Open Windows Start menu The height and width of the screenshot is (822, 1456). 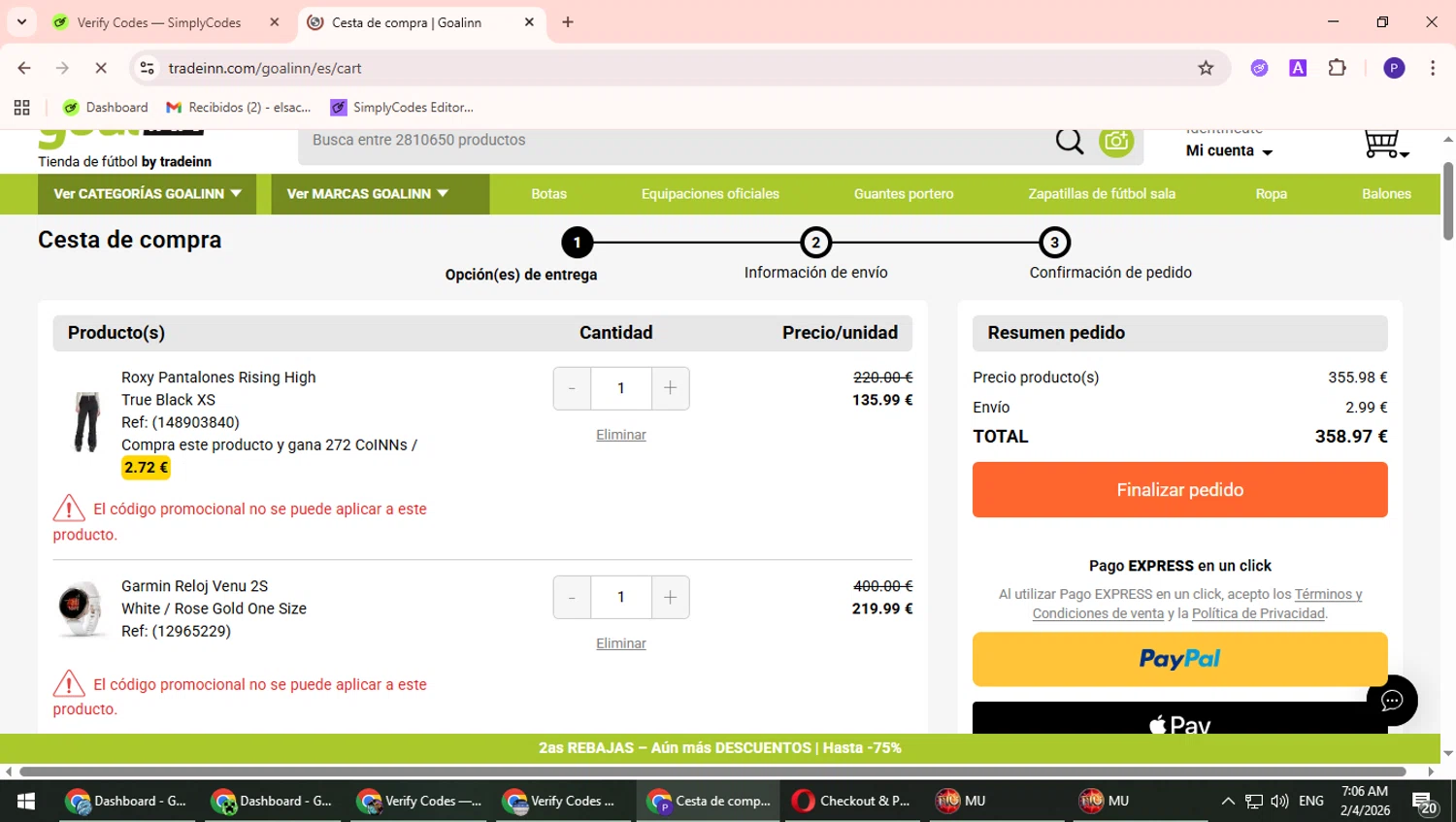(26, 801)
